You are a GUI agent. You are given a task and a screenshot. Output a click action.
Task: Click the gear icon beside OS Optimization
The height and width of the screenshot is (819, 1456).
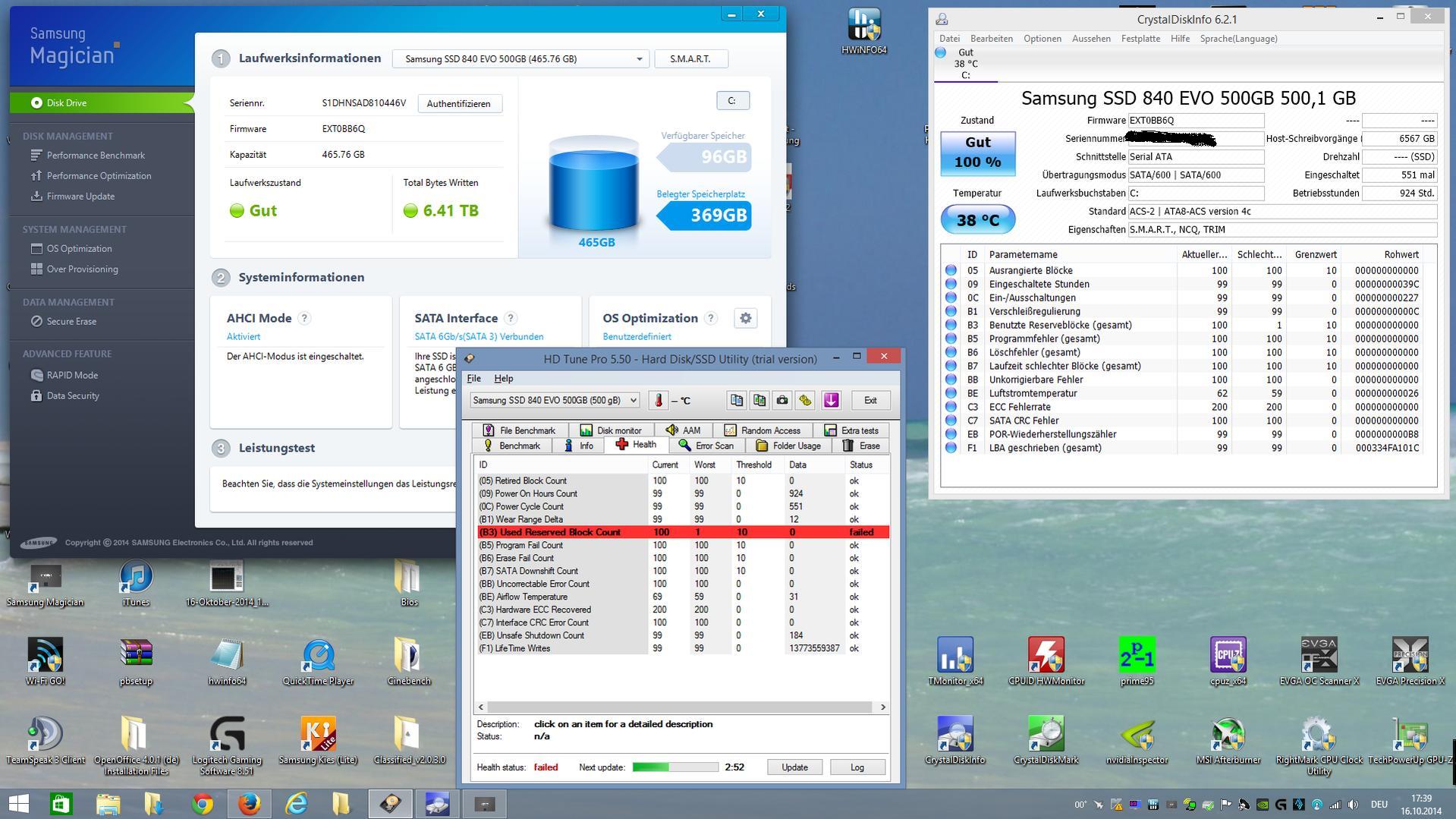click(746, 318)
